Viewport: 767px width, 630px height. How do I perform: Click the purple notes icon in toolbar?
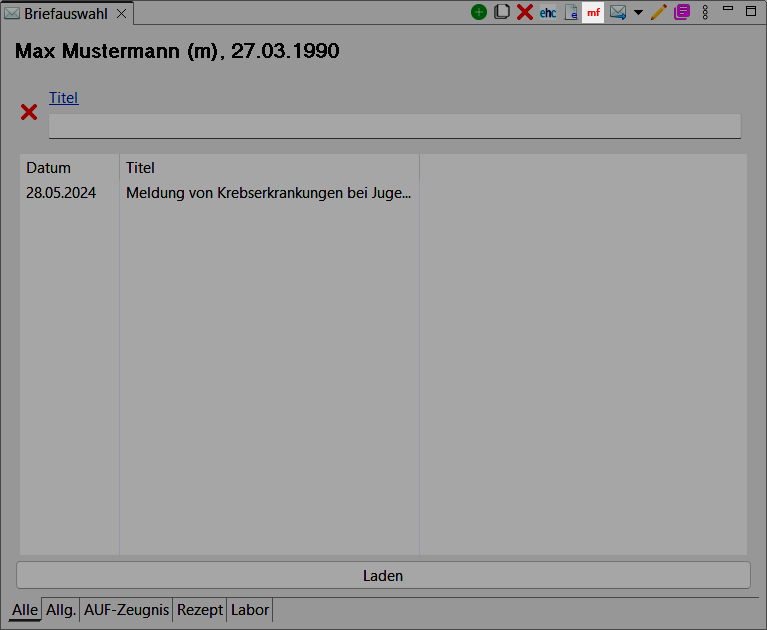(682, 13)
